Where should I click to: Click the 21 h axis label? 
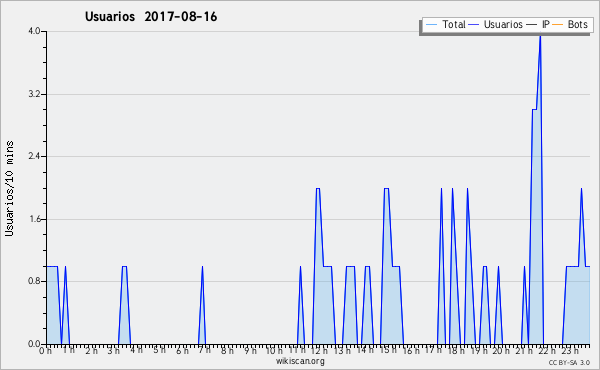click(x=524, y=350)
